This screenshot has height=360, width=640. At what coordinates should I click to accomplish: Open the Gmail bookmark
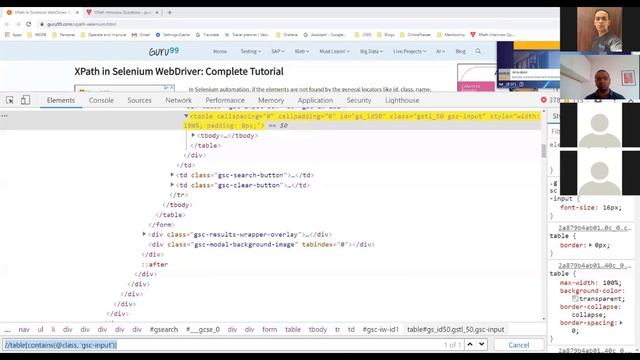coord(141,35)
